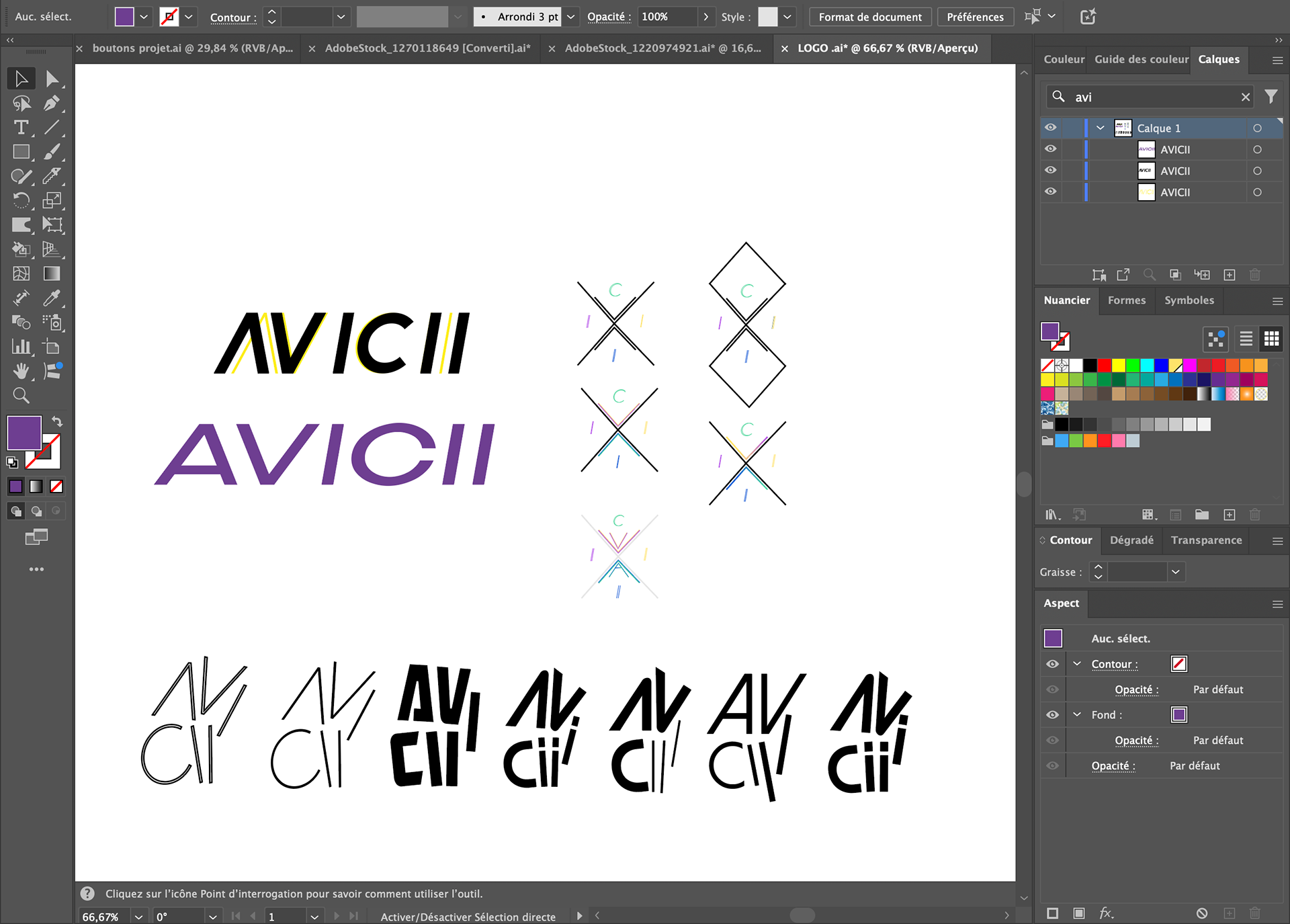Select the Artboard tool
The height and width of the screenshot is (924, 1290).
tap(52, 347)
